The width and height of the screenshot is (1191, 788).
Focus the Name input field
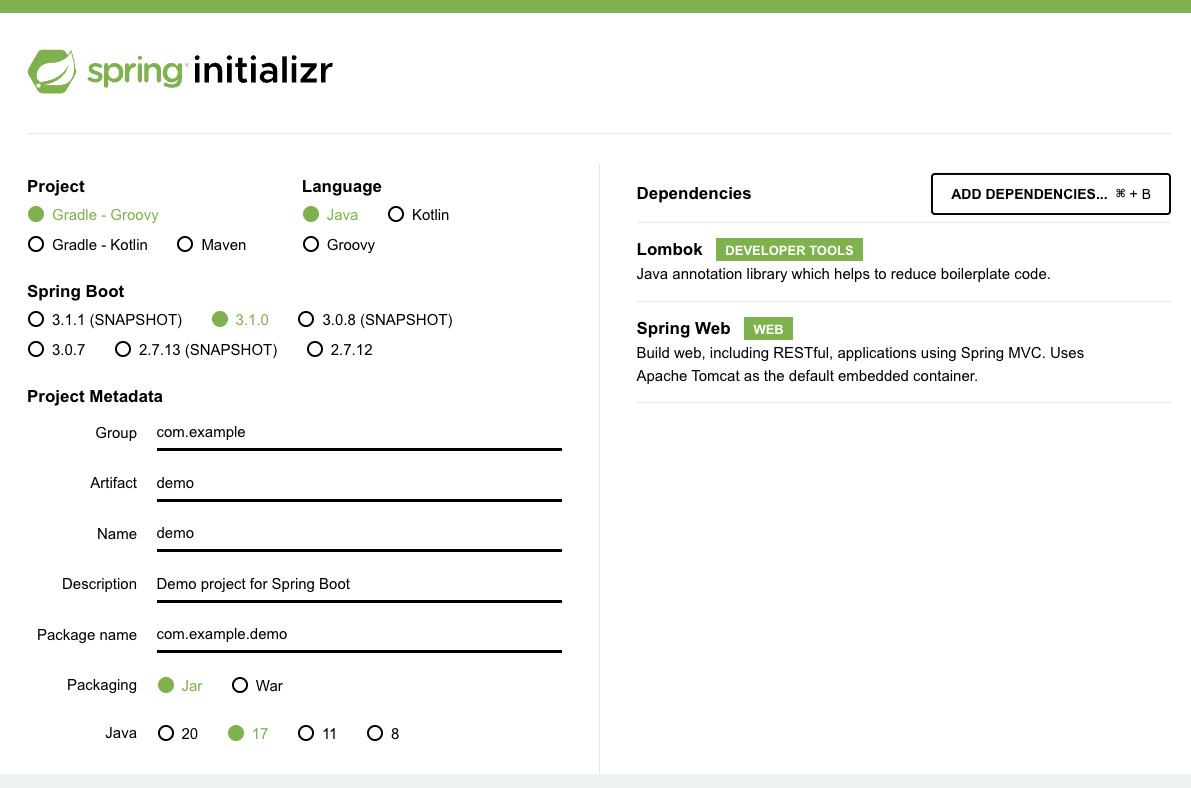(x=359, y=534)
